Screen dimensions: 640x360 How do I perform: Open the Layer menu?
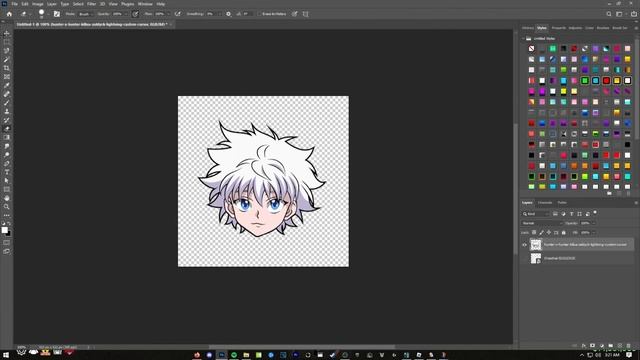point(52,4)
